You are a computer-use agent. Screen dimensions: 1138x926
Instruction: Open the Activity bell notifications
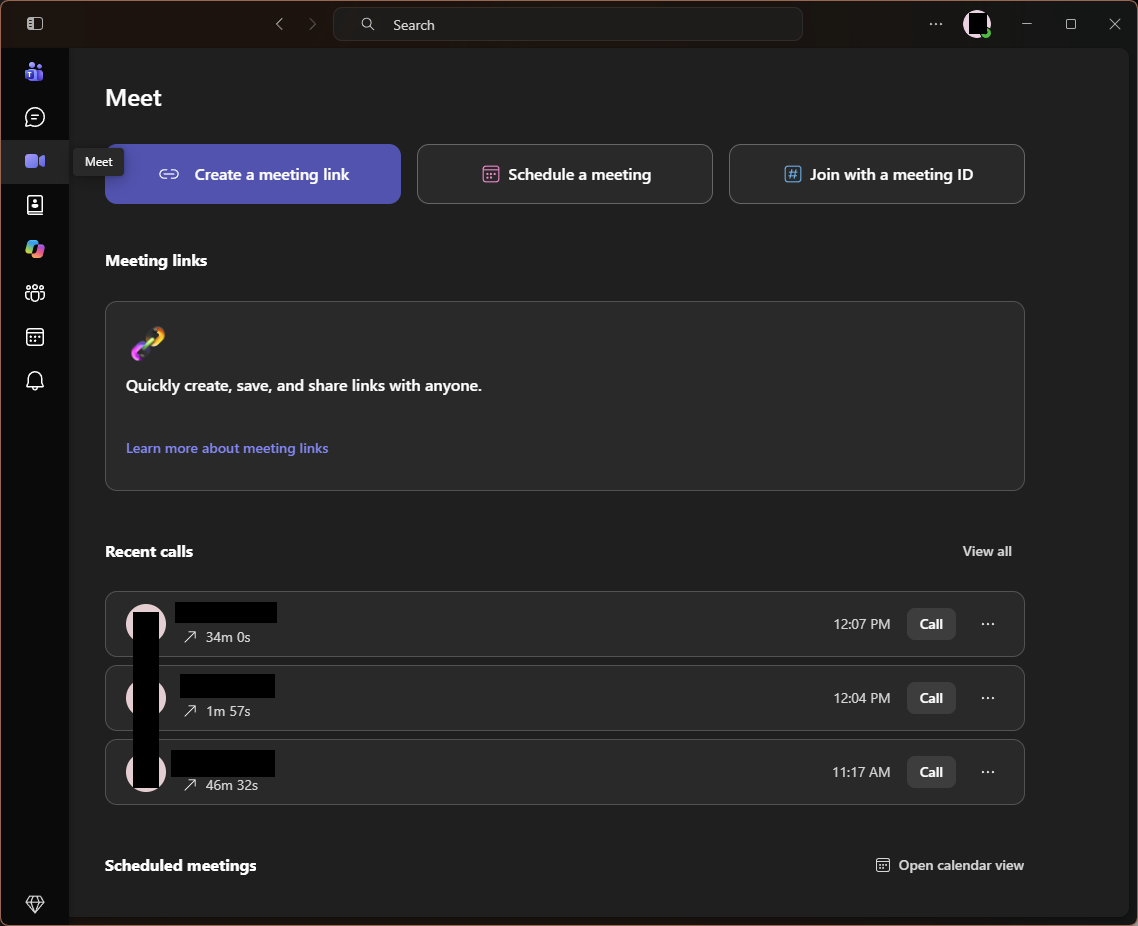point(35,381)
